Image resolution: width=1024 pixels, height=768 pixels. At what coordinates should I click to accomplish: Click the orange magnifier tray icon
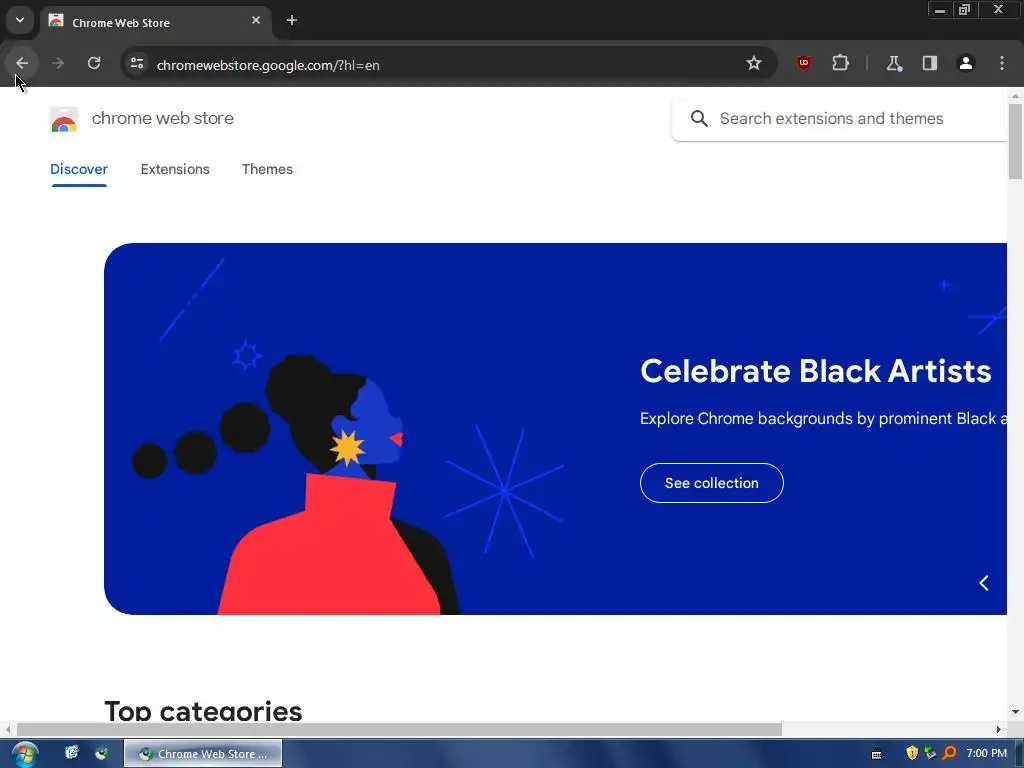950,754
